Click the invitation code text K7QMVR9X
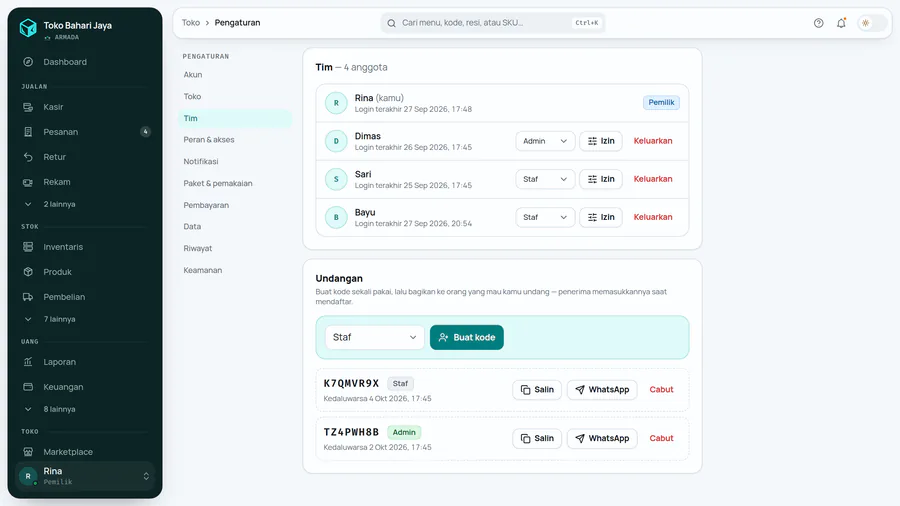The height and width of the screenshot is (506, 900). pos(351,383)
